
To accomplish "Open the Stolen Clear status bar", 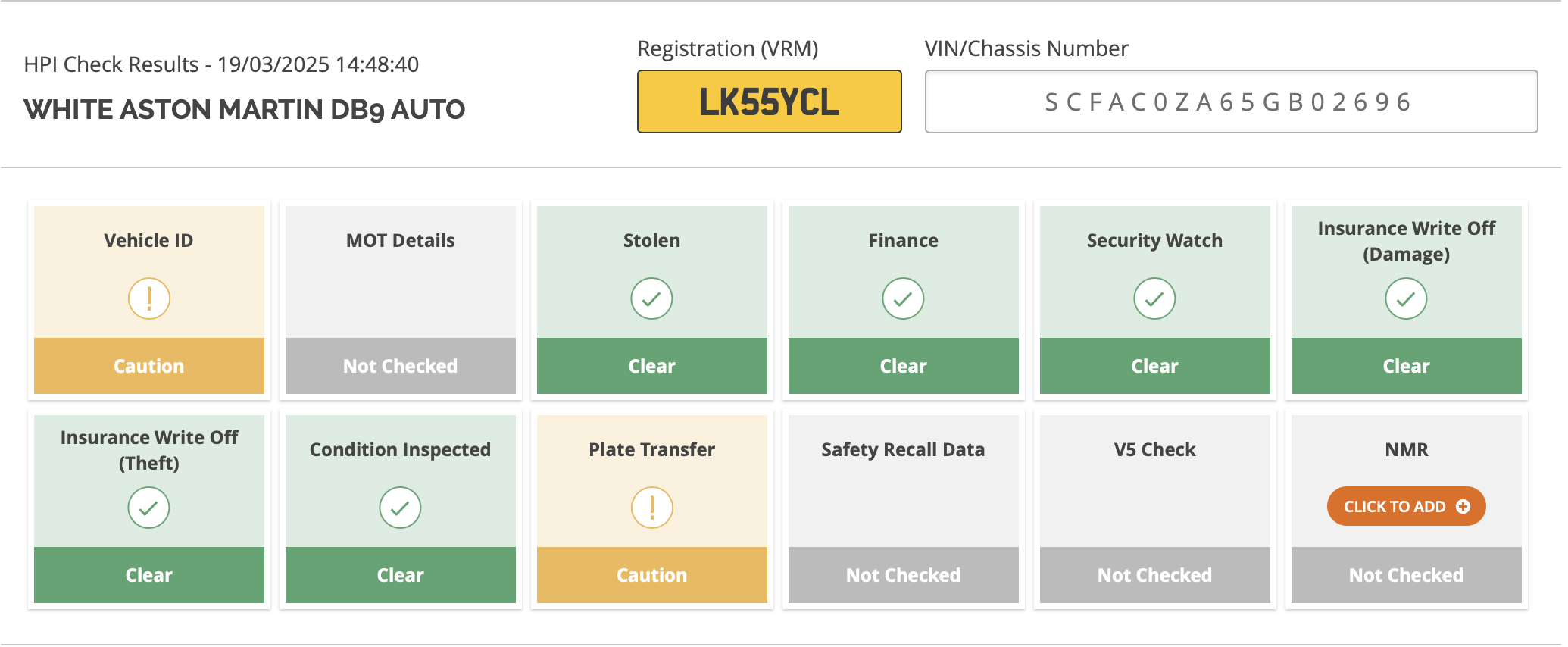I will tap(652, 366).
